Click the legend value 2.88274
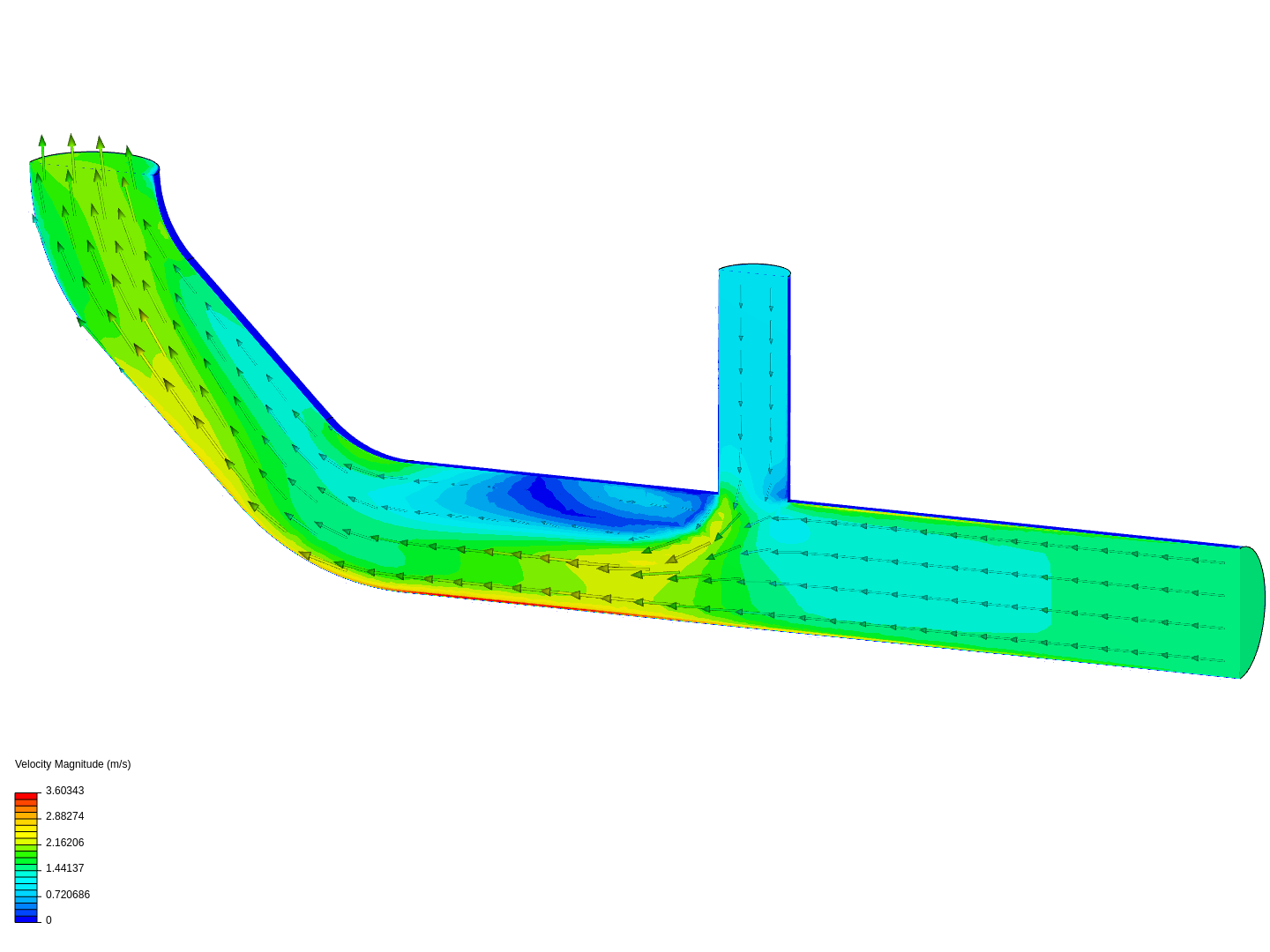 click(64, 816)
